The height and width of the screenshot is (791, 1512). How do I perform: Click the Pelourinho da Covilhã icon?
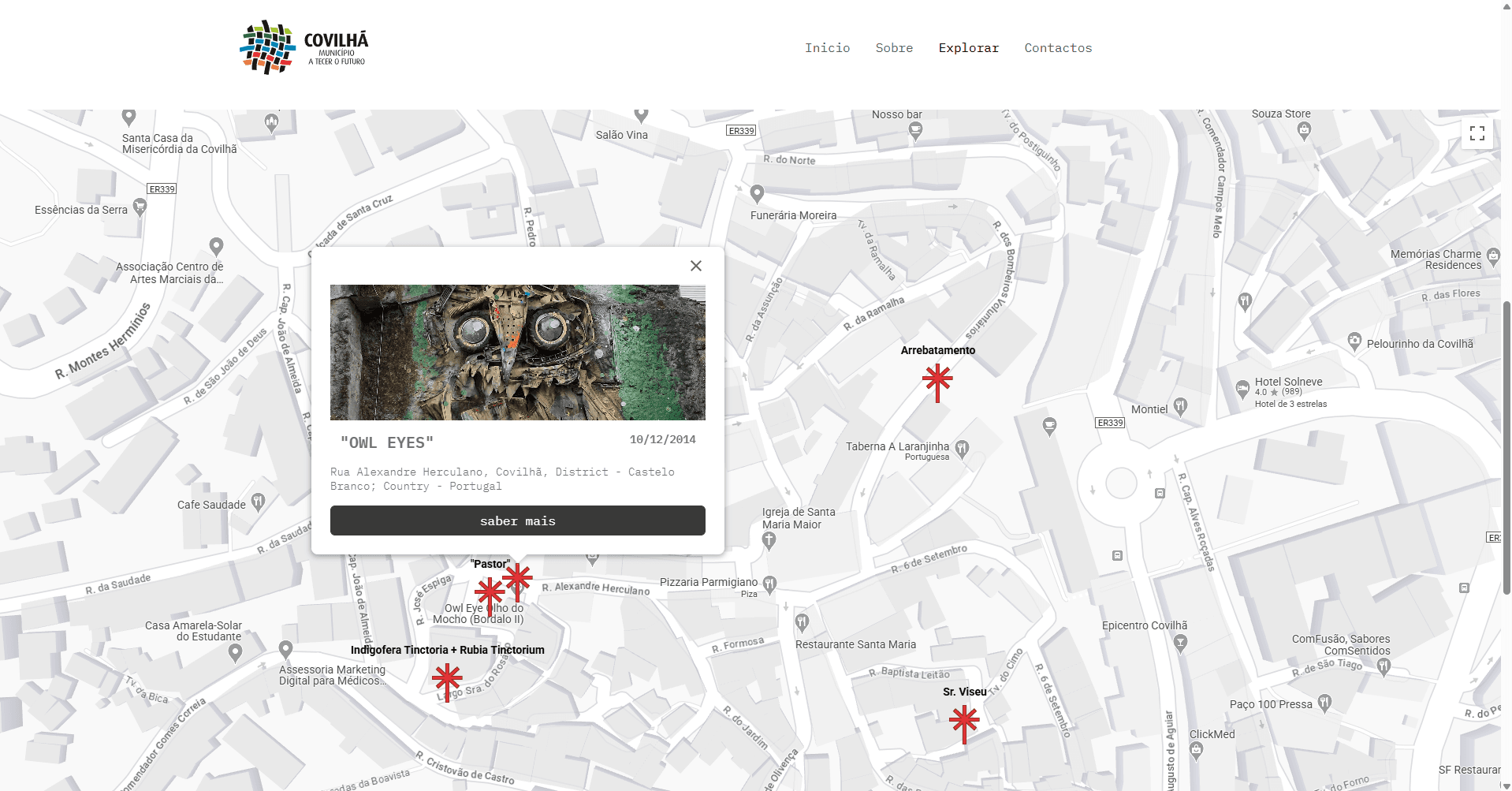1354,341
